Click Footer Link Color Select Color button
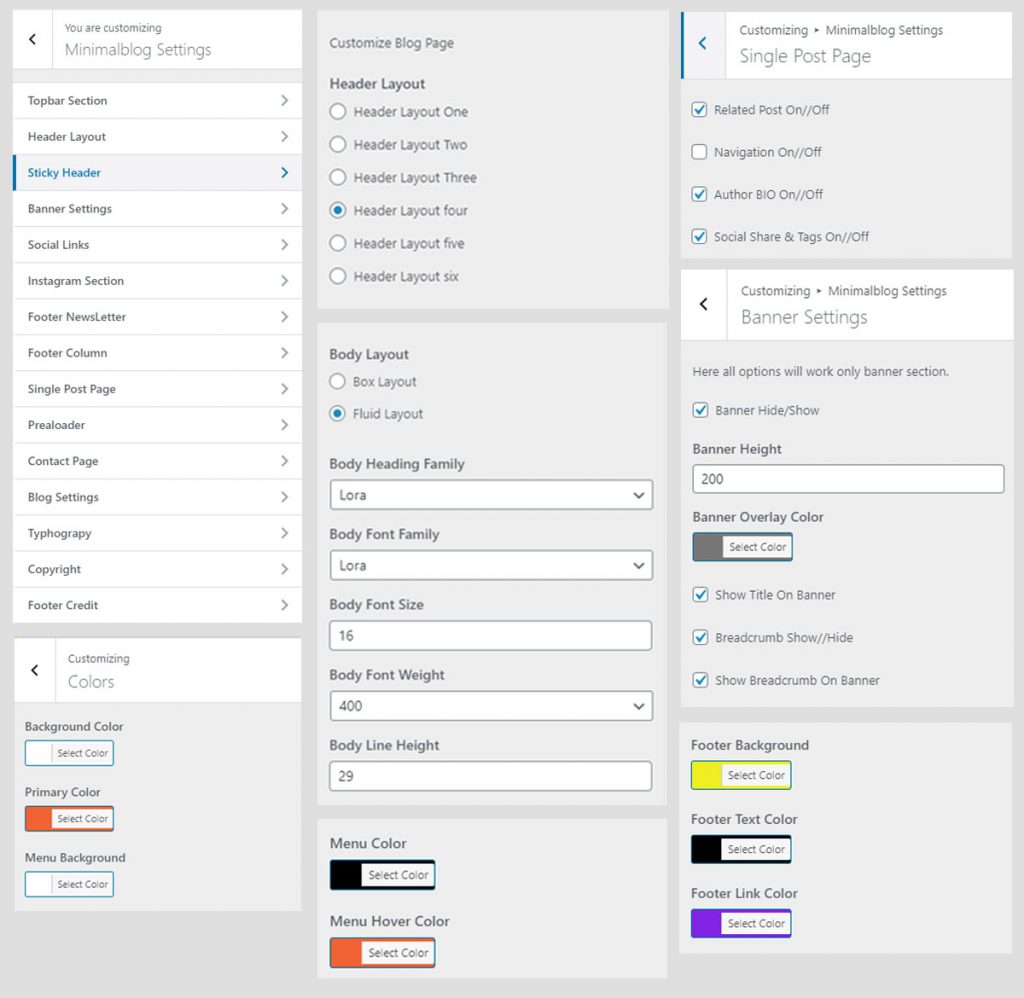 click(756, 924)
